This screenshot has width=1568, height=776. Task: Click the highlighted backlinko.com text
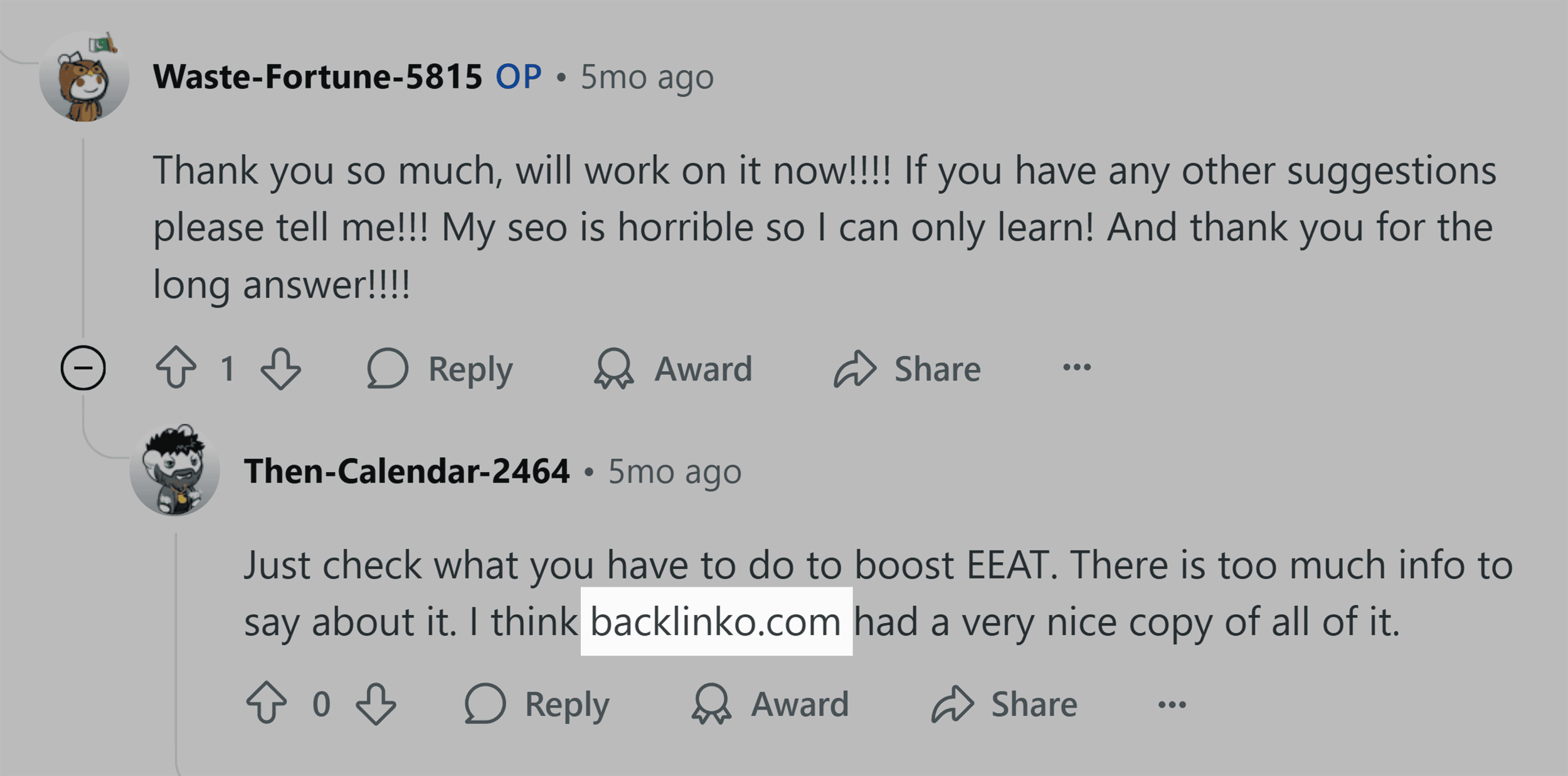[716, 622]
